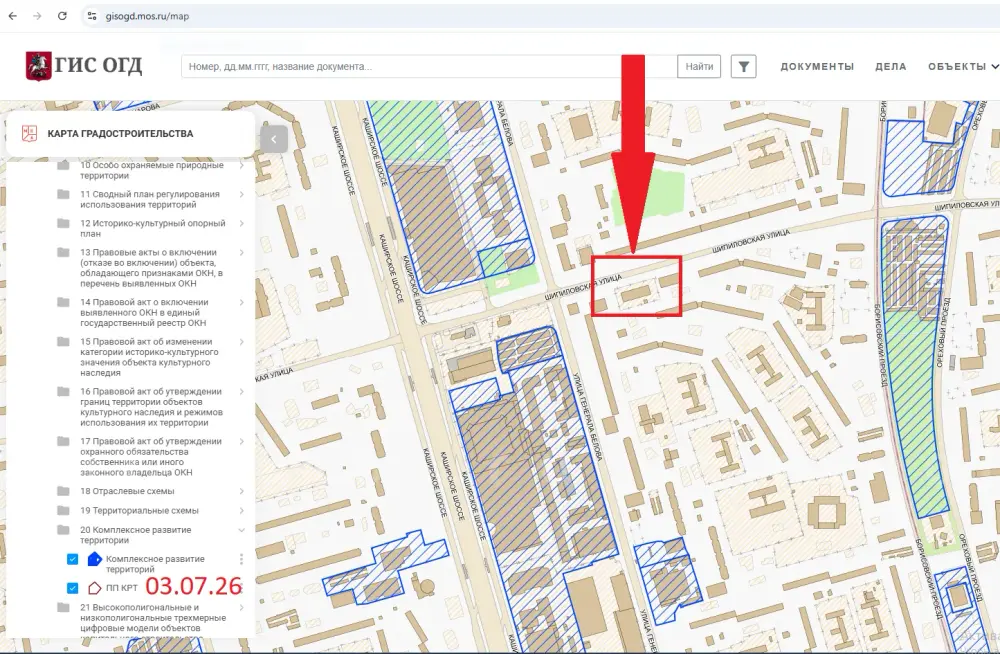Click the ГИС ОГД logo

[x=84, y=66]
